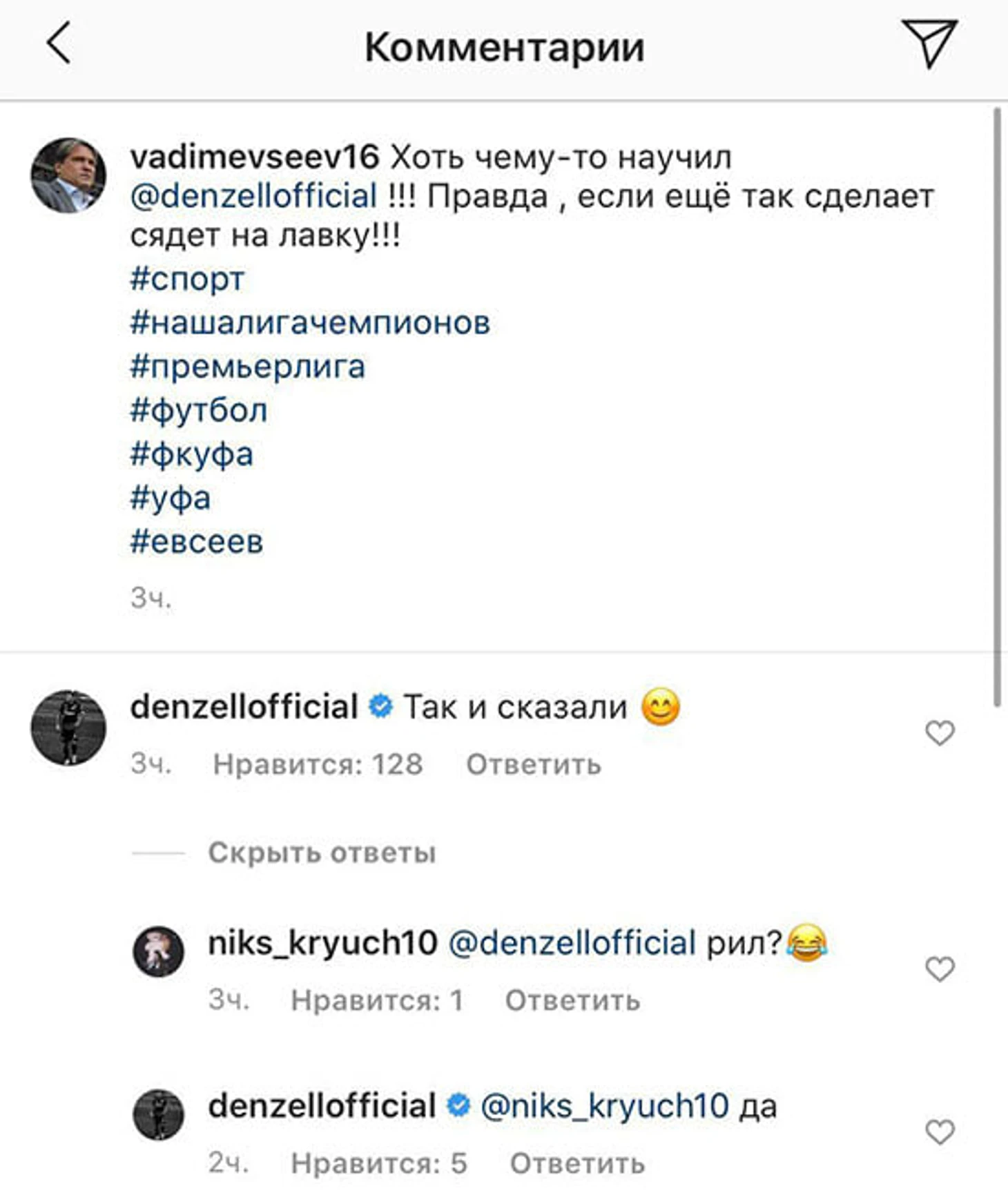Image resolution: width=1008 pixels, height=1195 pixels.
Task: Open vadimevseev16 profile picture
Action: tap(68, 175)
